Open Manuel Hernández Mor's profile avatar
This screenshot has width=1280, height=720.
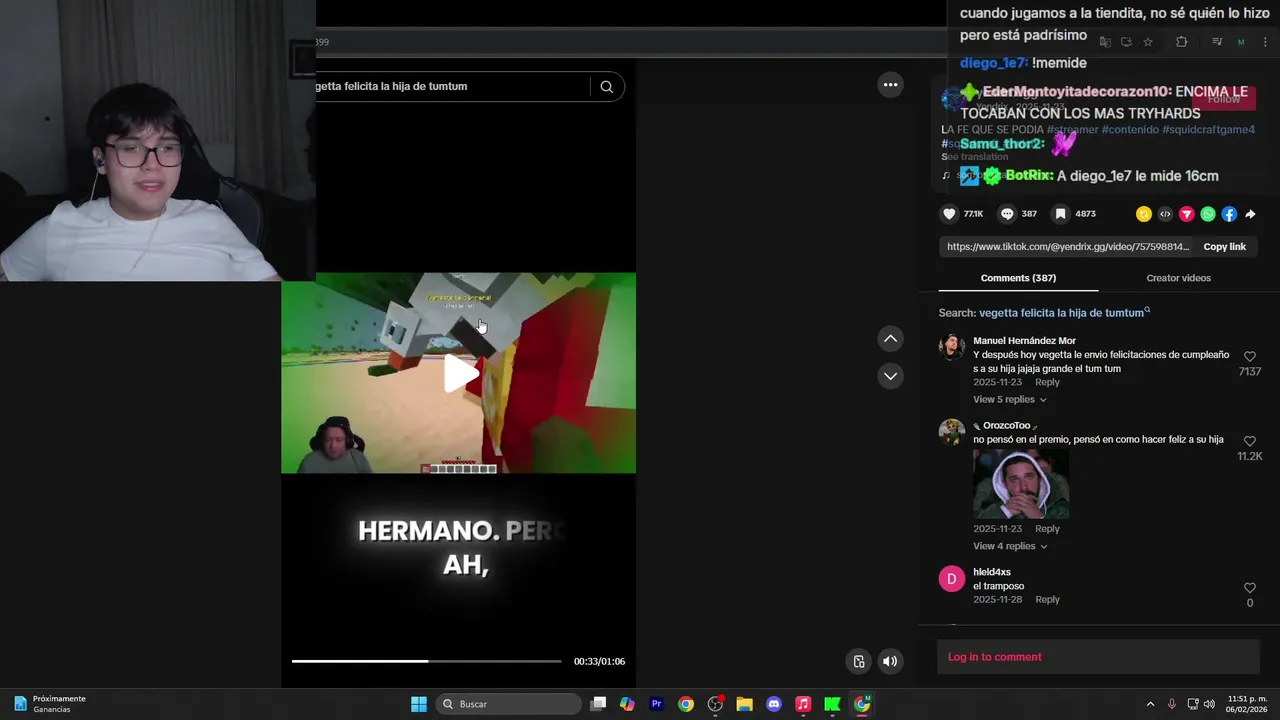(952, 347)
